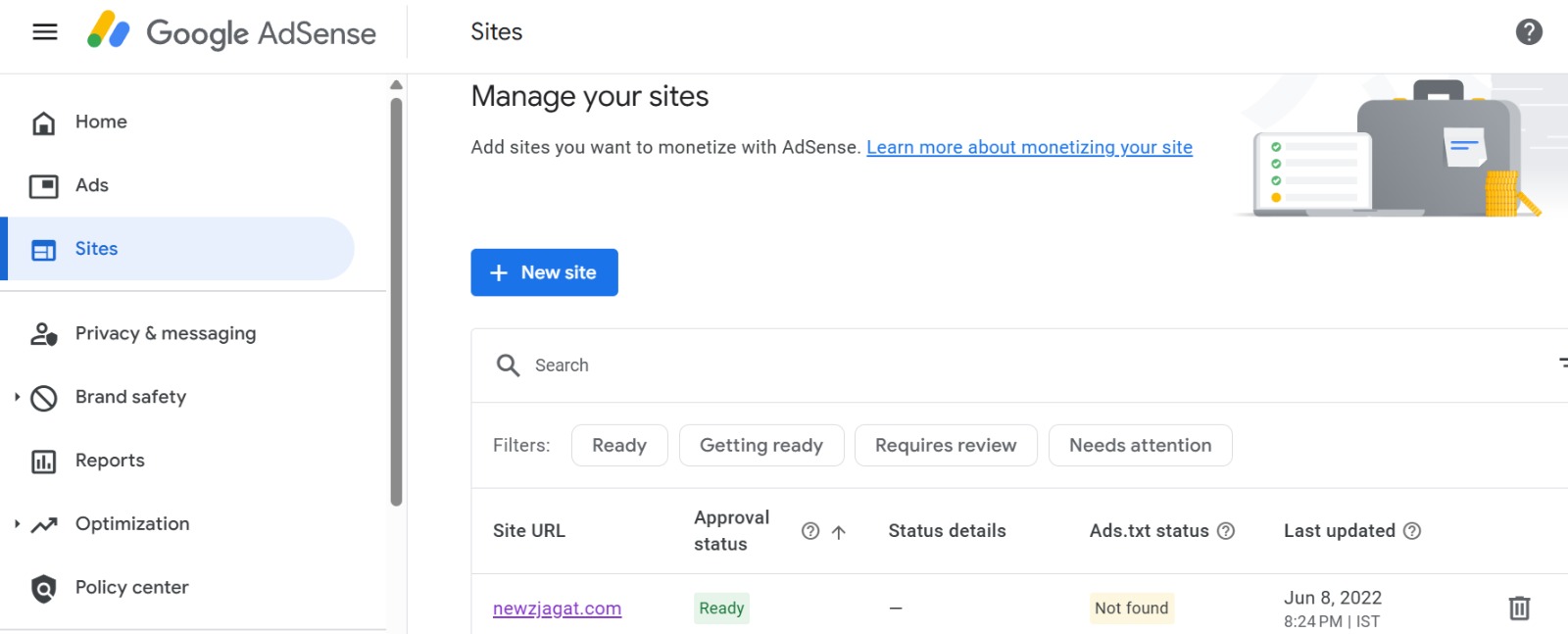
Task: Click the Ads sidebar icon
Action: point(43,186)
